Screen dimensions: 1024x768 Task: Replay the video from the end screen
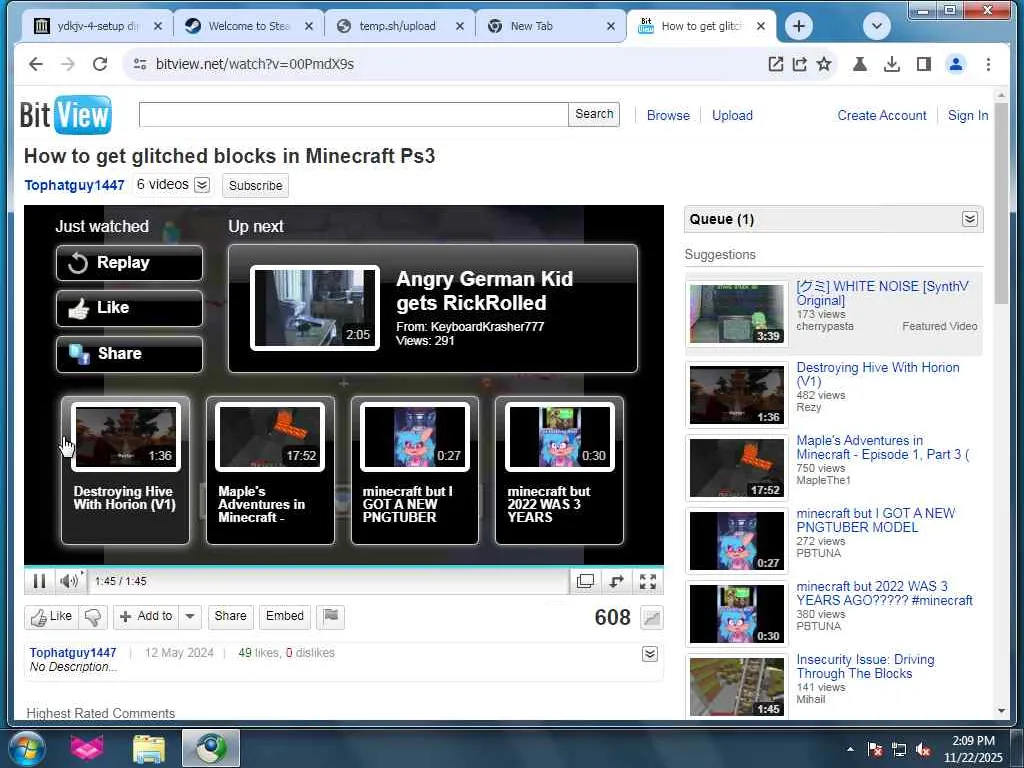tap(129, 263)
